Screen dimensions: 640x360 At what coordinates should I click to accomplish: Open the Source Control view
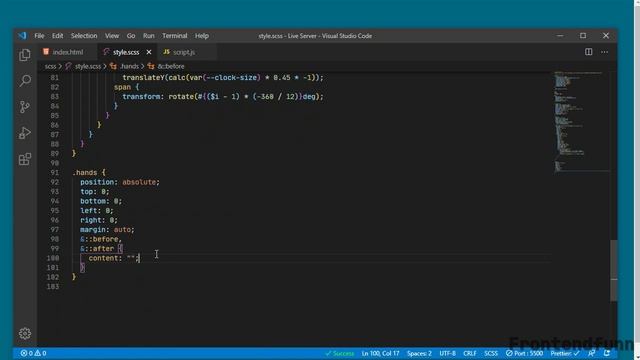(x=25, y=107)
